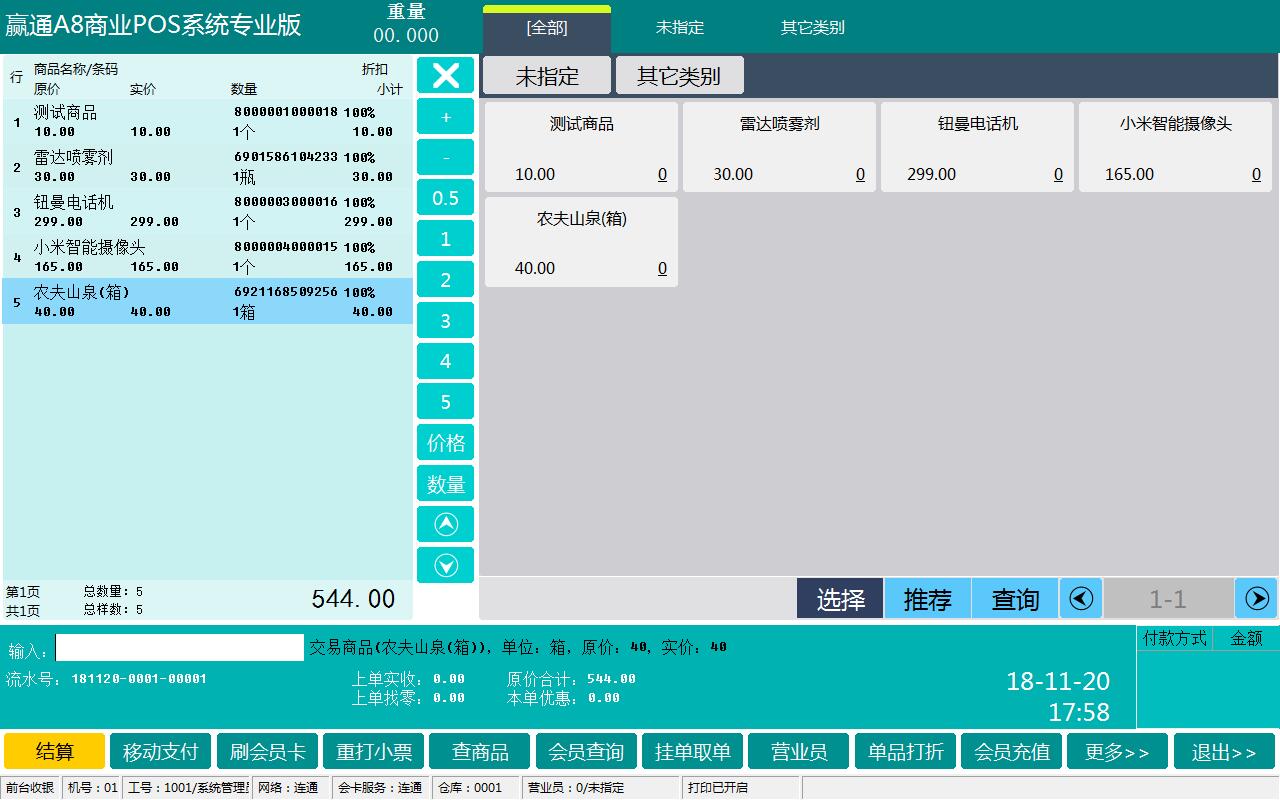Click the down arrow circle button
Screen dimensions: 1280x800
[x=445, y=565]
